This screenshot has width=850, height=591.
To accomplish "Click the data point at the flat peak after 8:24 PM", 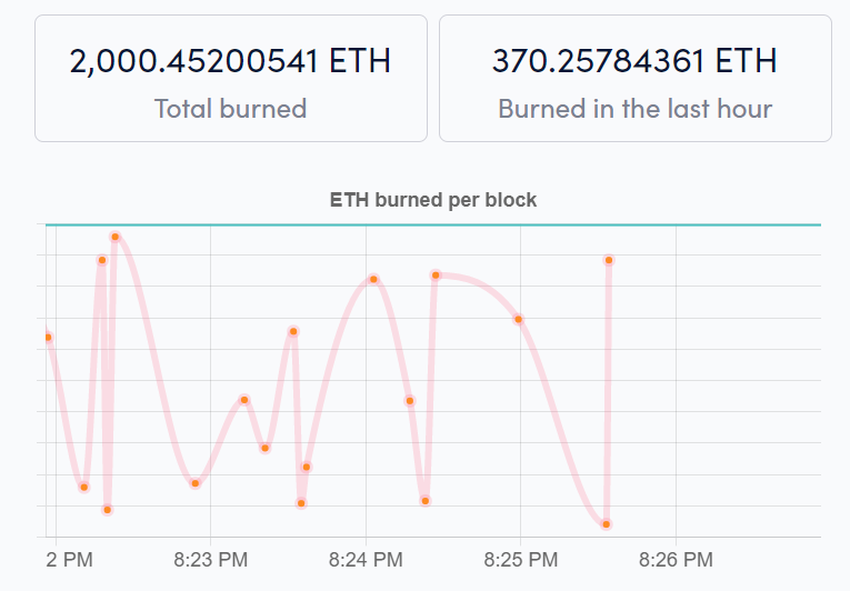I will (x=436, y=275).
